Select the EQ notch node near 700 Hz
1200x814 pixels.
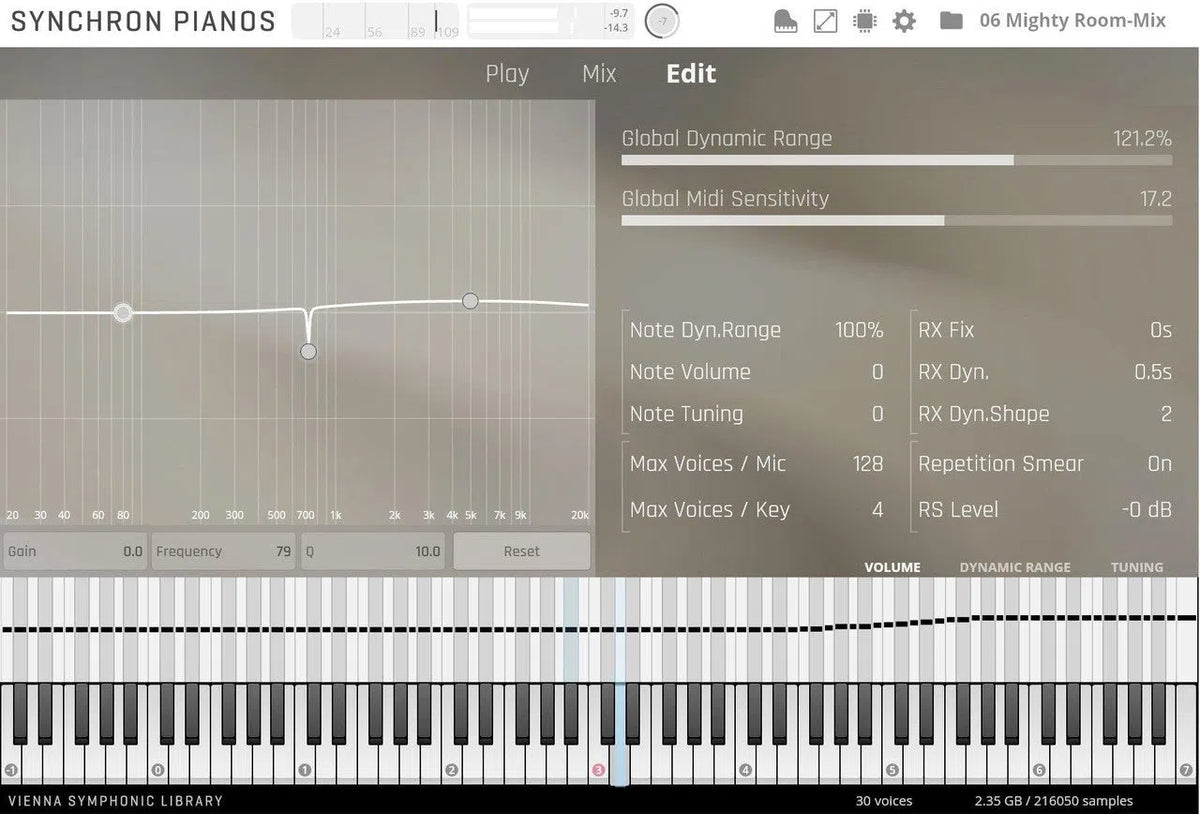pyautogui.click(x=308, y=351)
